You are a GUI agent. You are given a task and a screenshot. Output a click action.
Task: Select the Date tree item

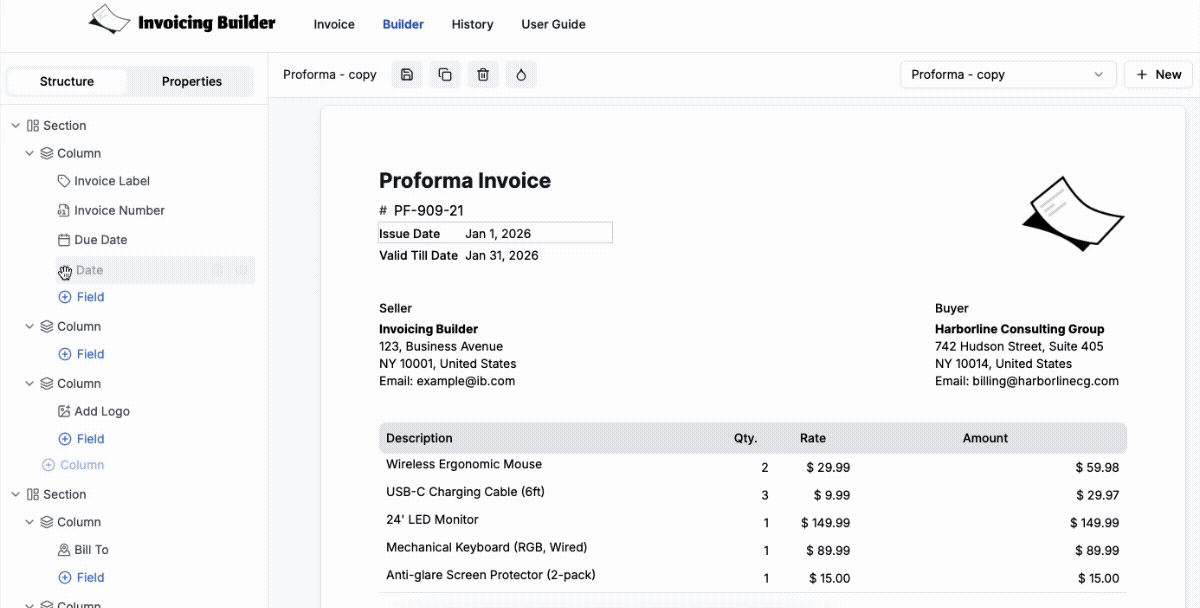coord(155,270)
